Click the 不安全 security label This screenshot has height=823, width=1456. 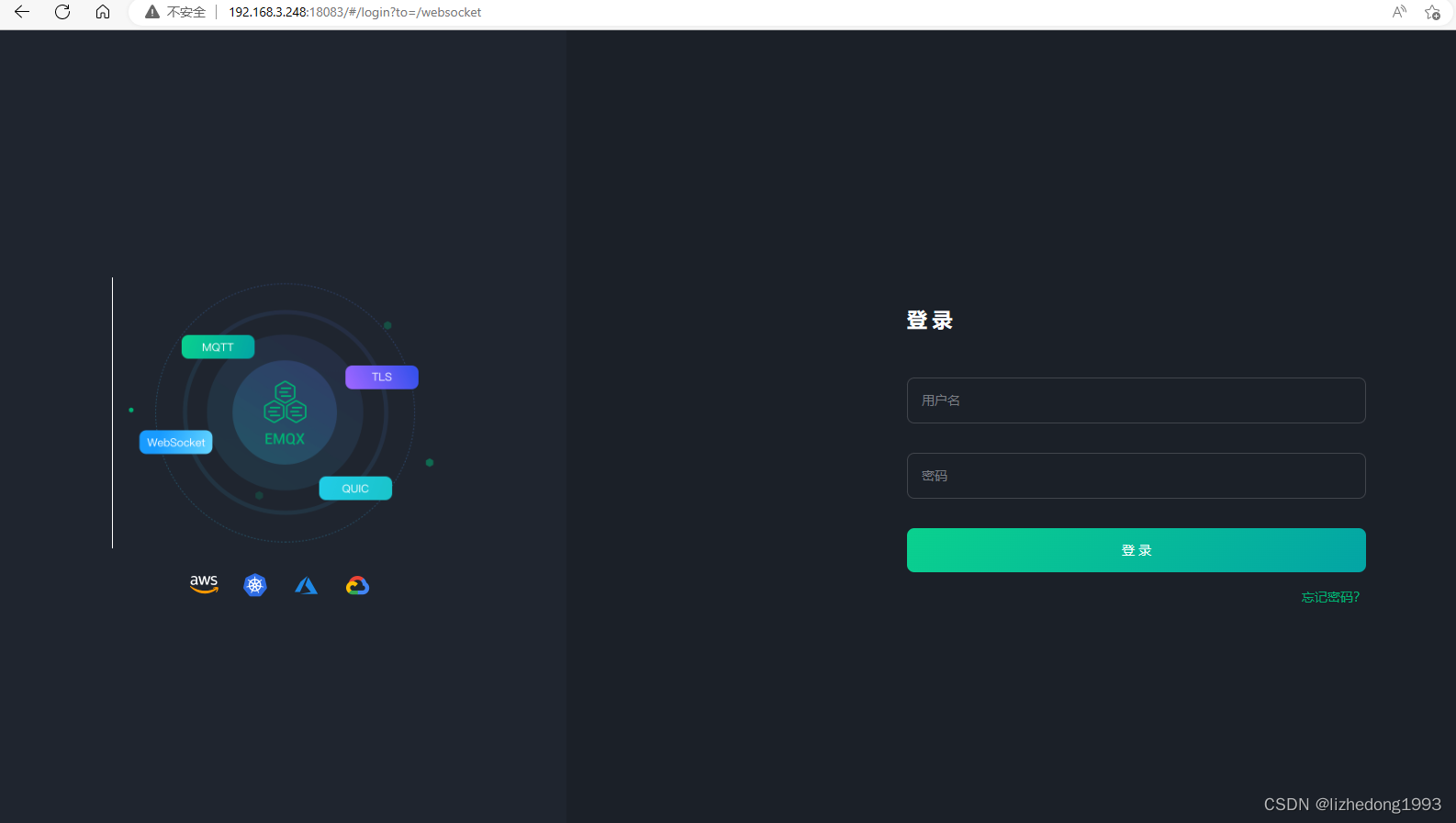(x=186, y=12)
